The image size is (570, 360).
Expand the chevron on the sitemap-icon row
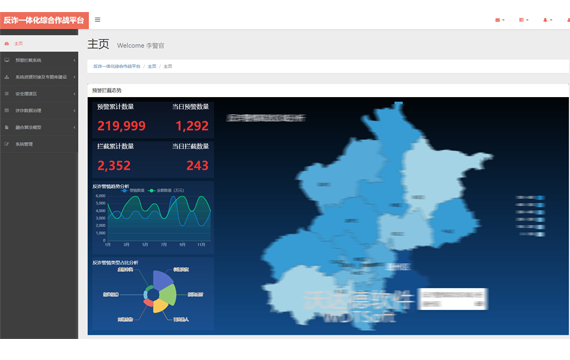(74, 77)
